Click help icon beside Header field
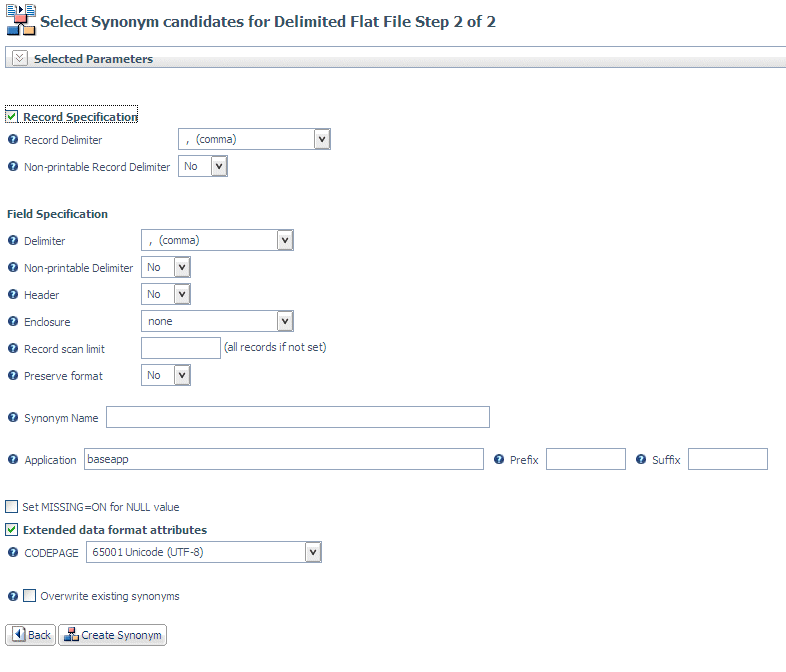Viewport: 786px width, 672px height. (13, 294)
